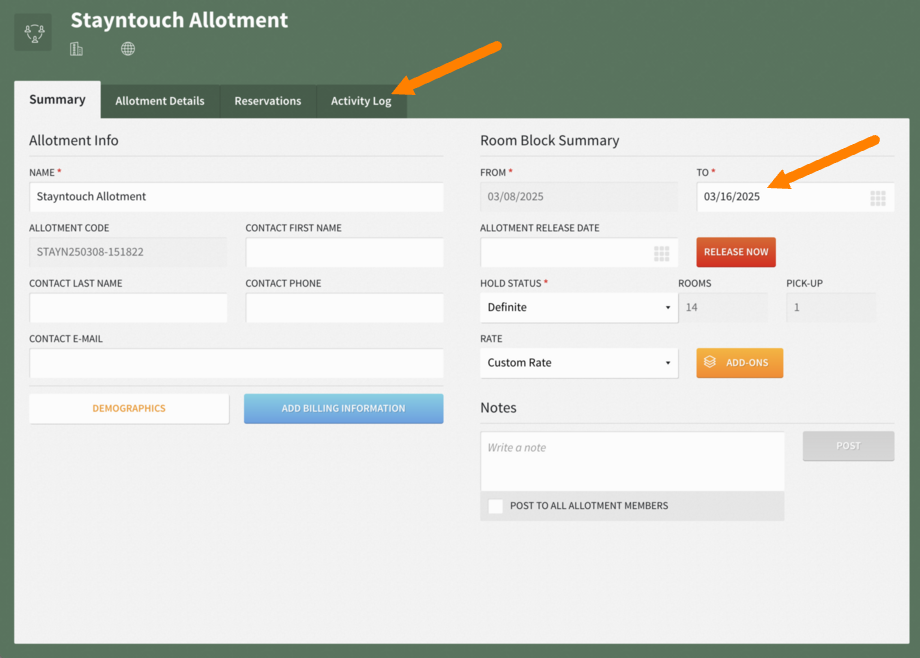Click the Notes heading
Screen dimensions: 920x658
click(x=498, y=408)
